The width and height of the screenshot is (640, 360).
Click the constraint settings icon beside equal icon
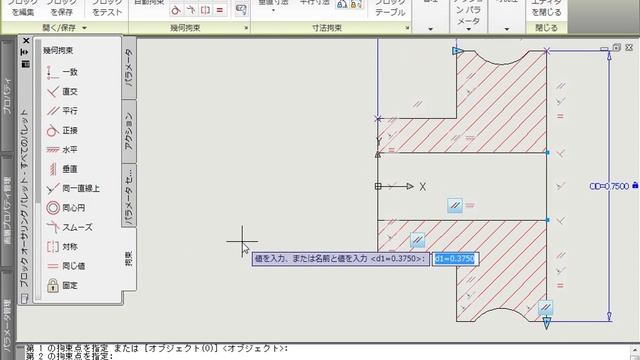(x=241, y=10)
